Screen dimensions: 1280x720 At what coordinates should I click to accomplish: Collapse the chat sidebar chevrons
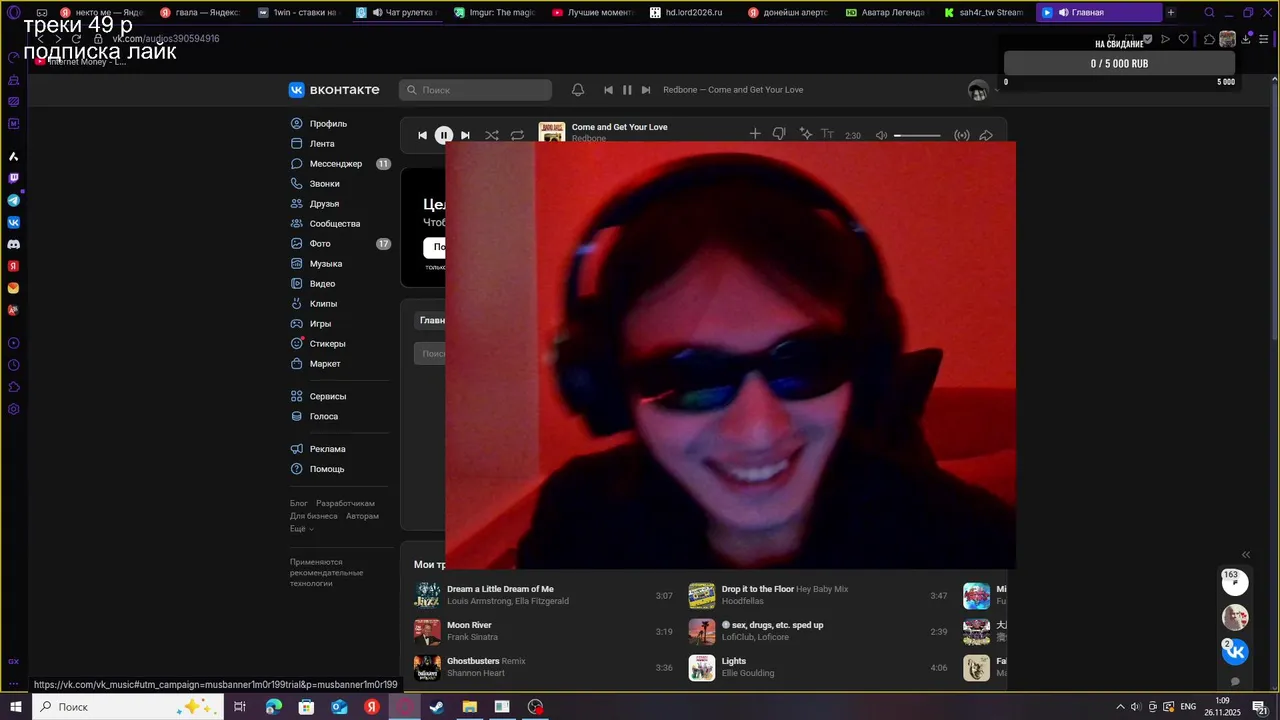pos(1246,555)
